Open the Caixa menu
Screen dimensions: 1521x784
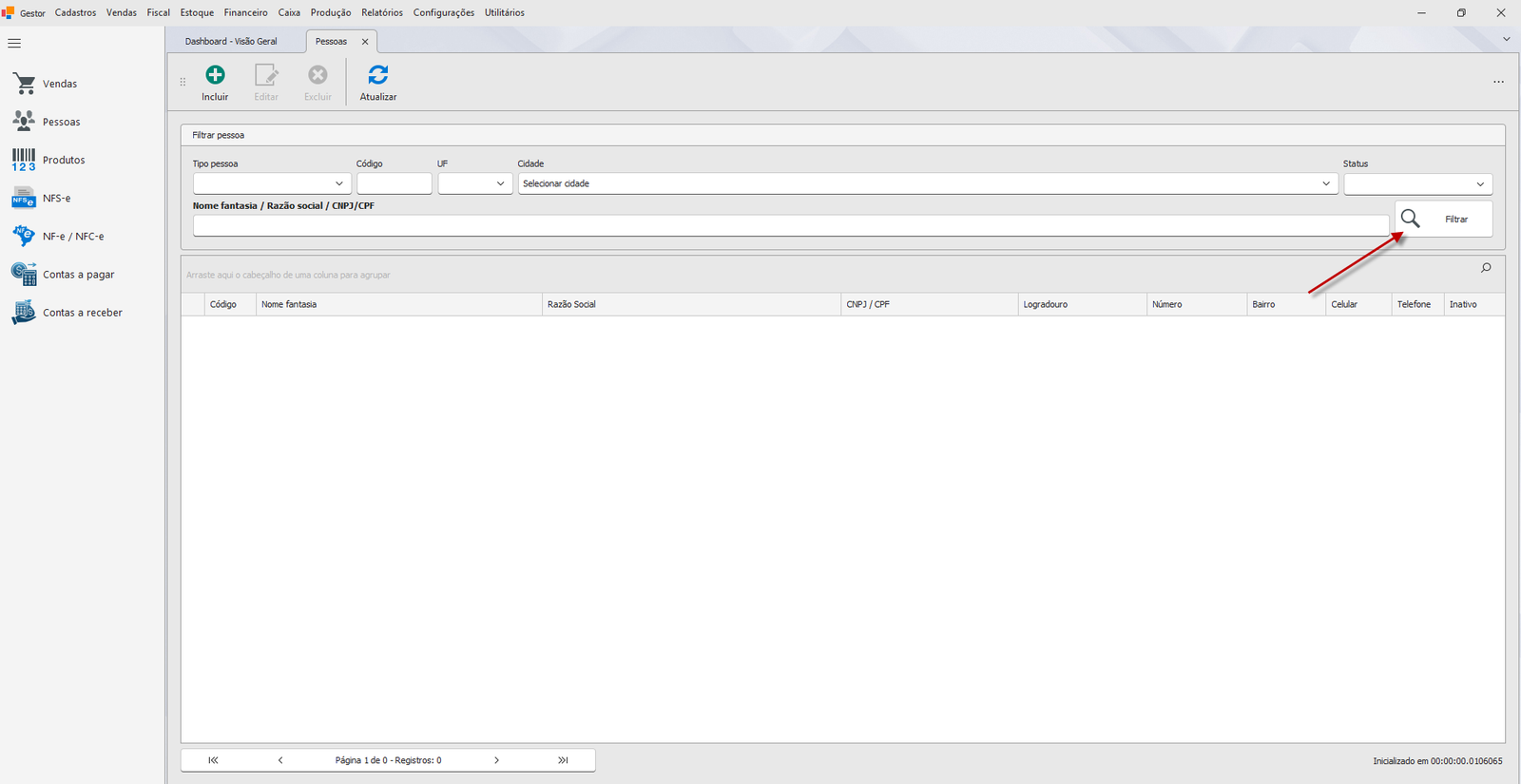pos(289,12)
